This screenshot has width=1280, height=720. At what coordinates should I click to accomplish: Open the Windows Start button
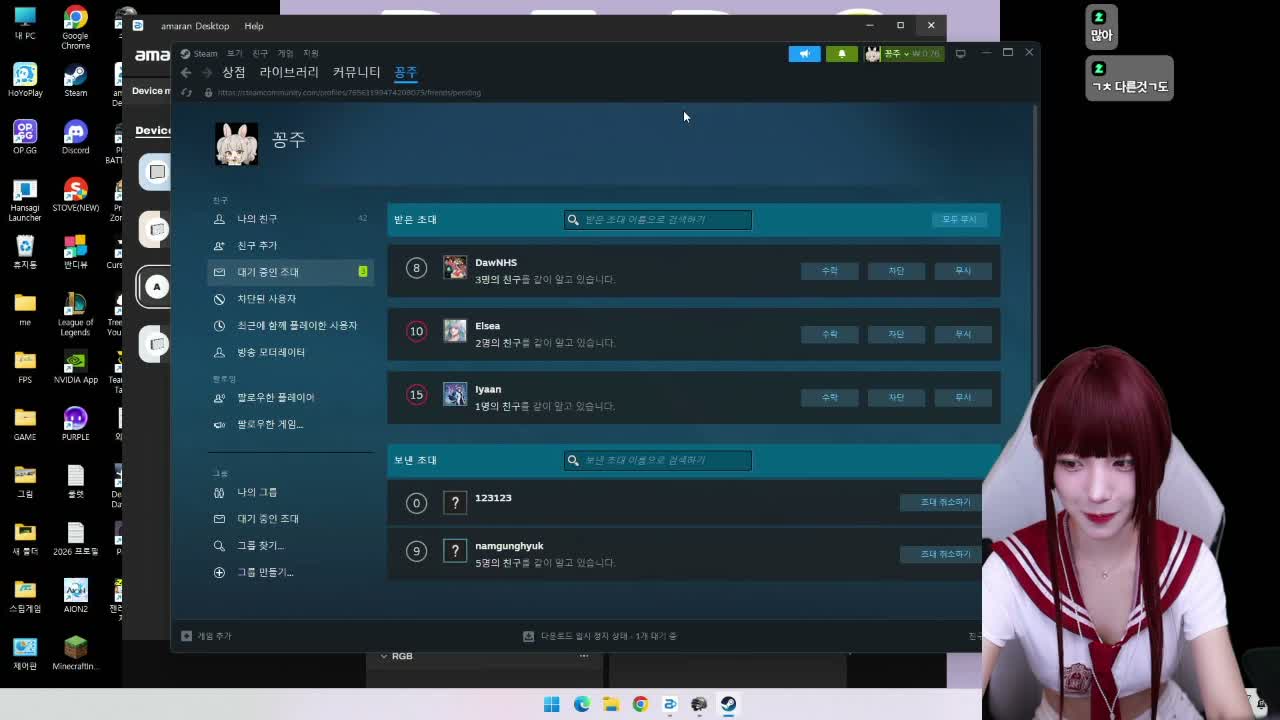point(552,704)
